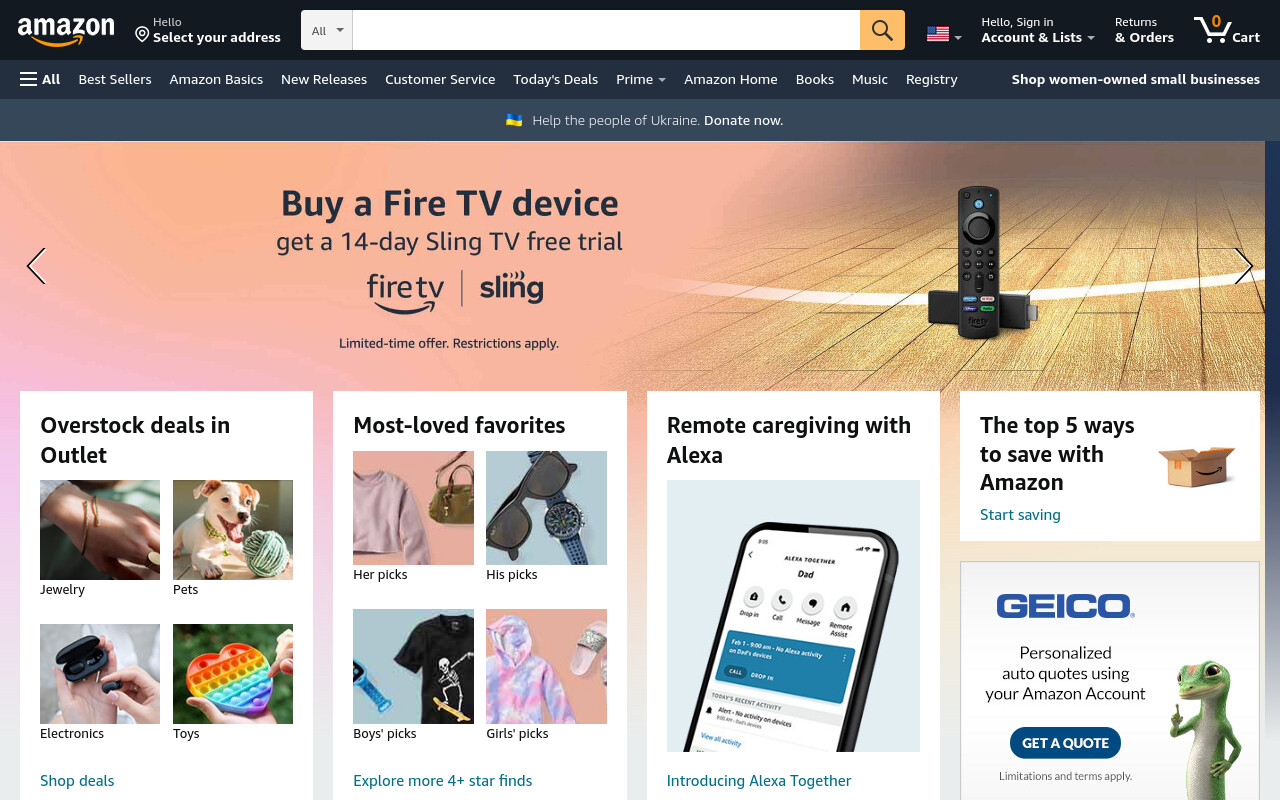Click Returns & Orders link
The width and height of the screenshot is (1280, 800).
pyautogui.click(x=1144, y=30)
